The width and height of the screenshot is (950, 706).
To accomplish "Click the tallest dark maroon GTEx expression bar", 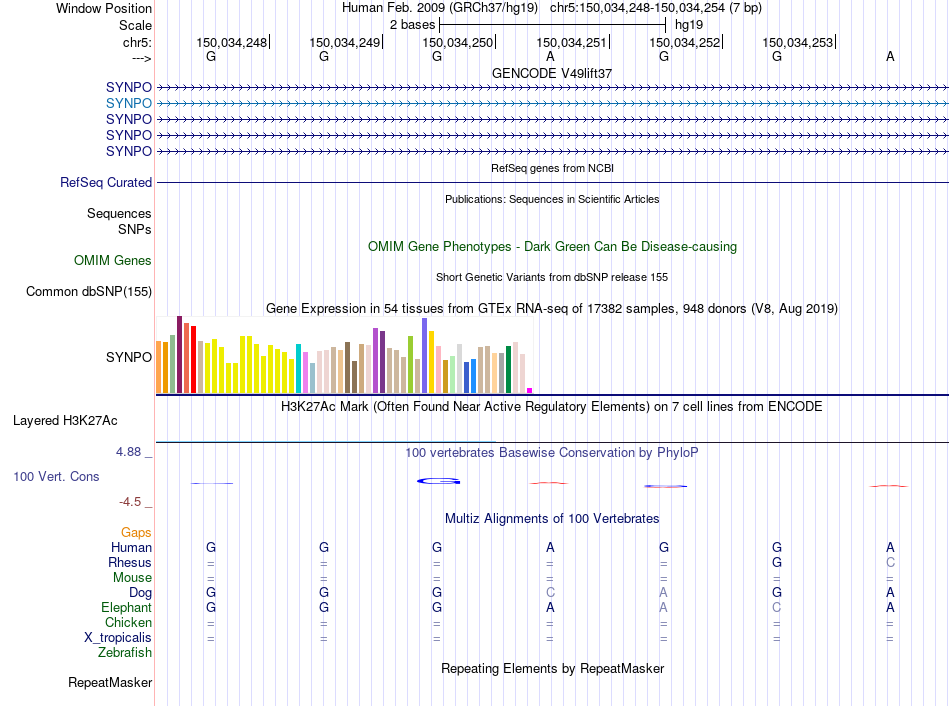I will click(179, 355).
